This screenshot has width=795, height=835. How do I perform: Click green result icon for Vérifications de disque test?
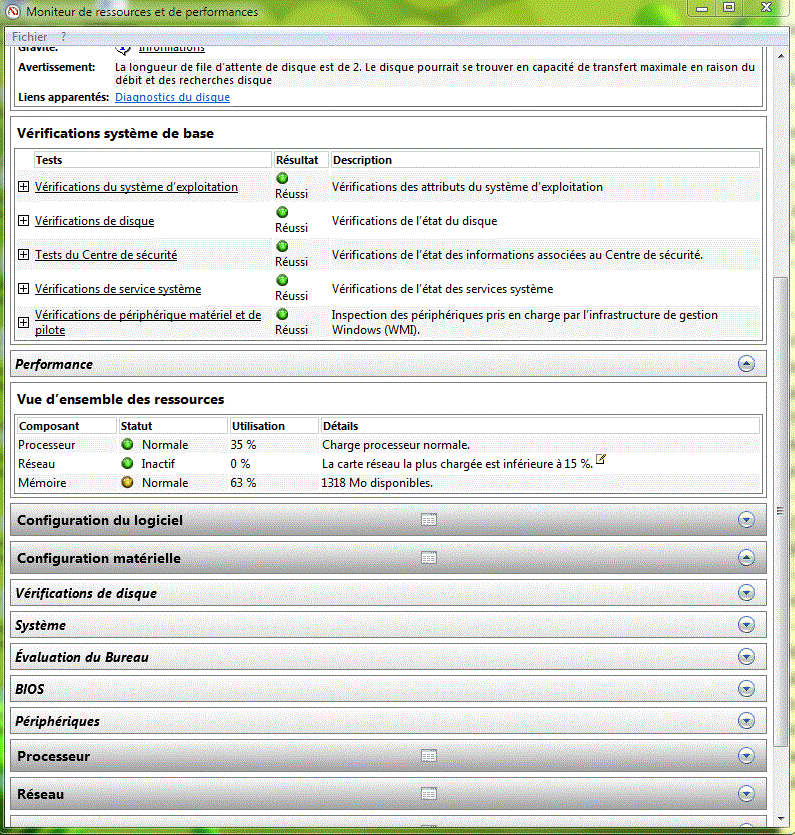pyautogui.click(x=282, y=212)
